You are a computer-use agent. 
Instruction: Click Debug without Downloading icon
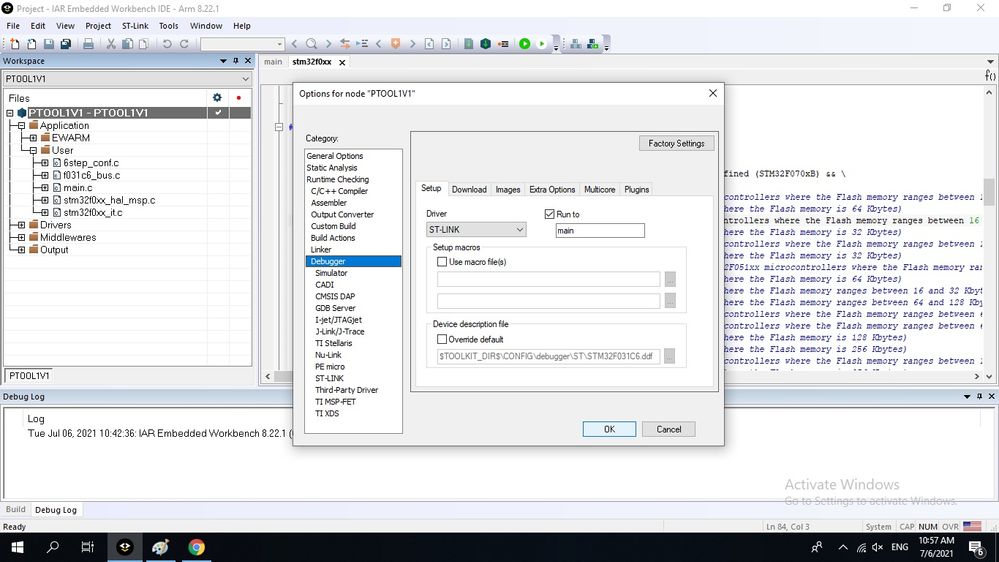point(542,44)
